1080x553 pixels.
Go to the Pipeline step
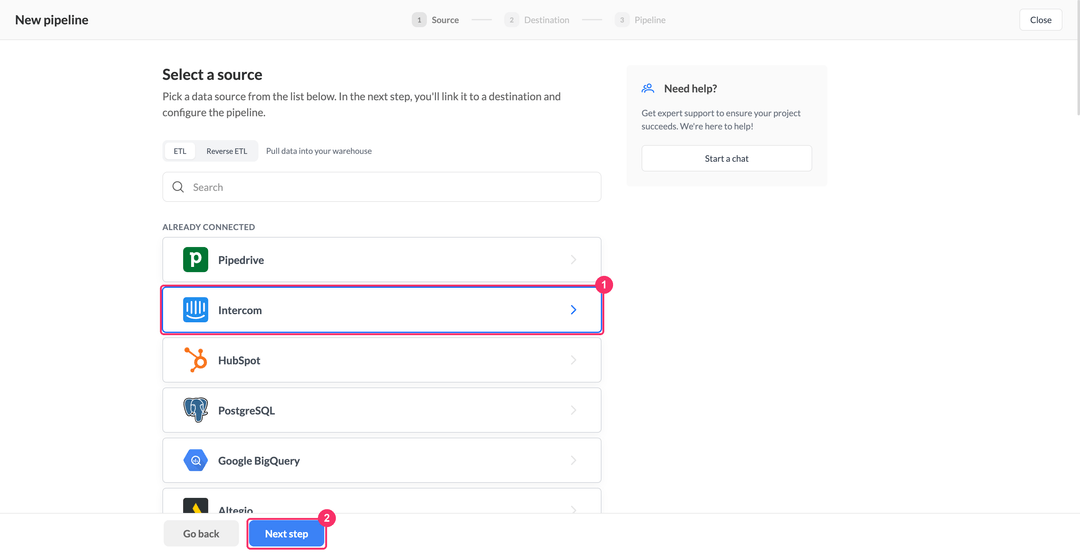coord(640,20)
